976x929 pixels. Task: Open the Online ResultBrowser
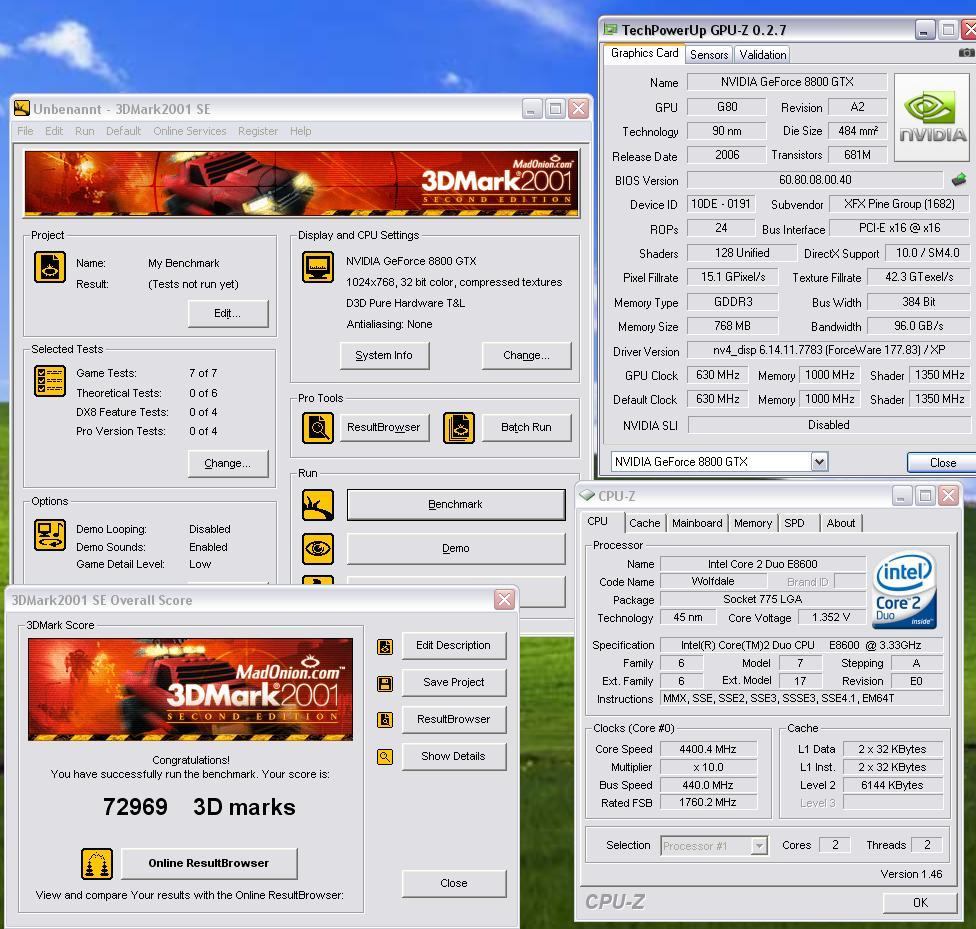click(209, 863)
